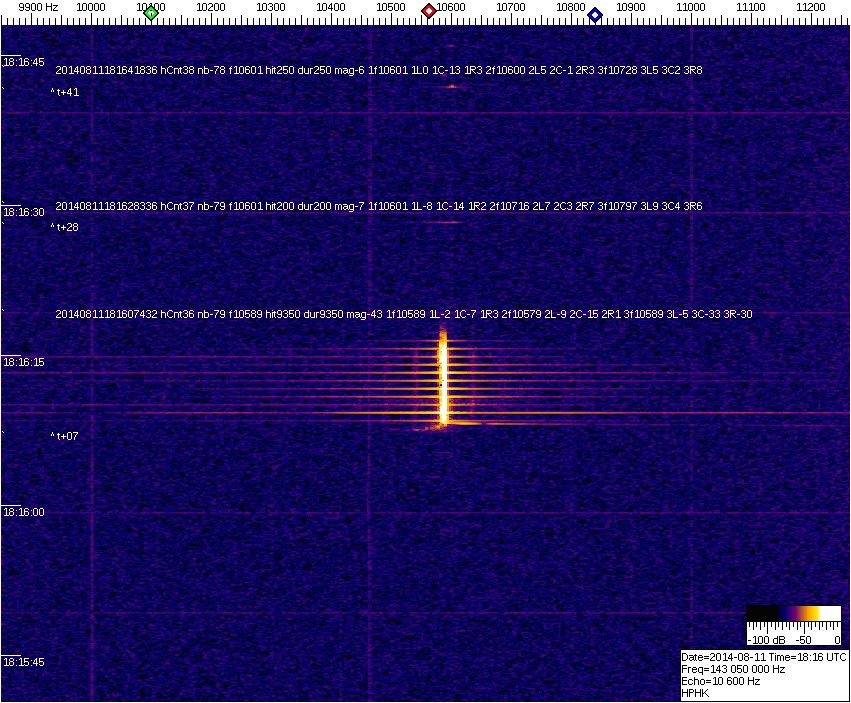Click the -100 dB scale label
The image size is (851, 703).
coord(764,639)
